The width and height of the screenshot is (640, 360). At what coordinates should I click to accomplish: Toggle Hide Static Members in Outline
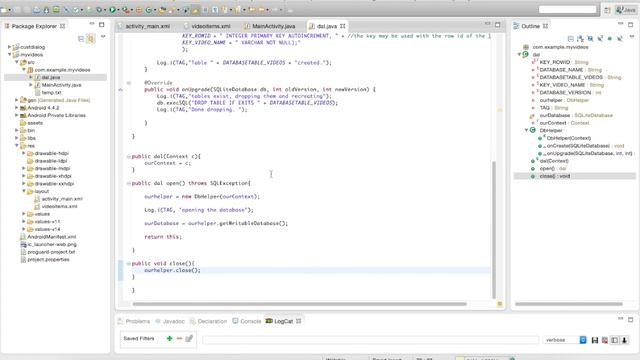point(600,38)
